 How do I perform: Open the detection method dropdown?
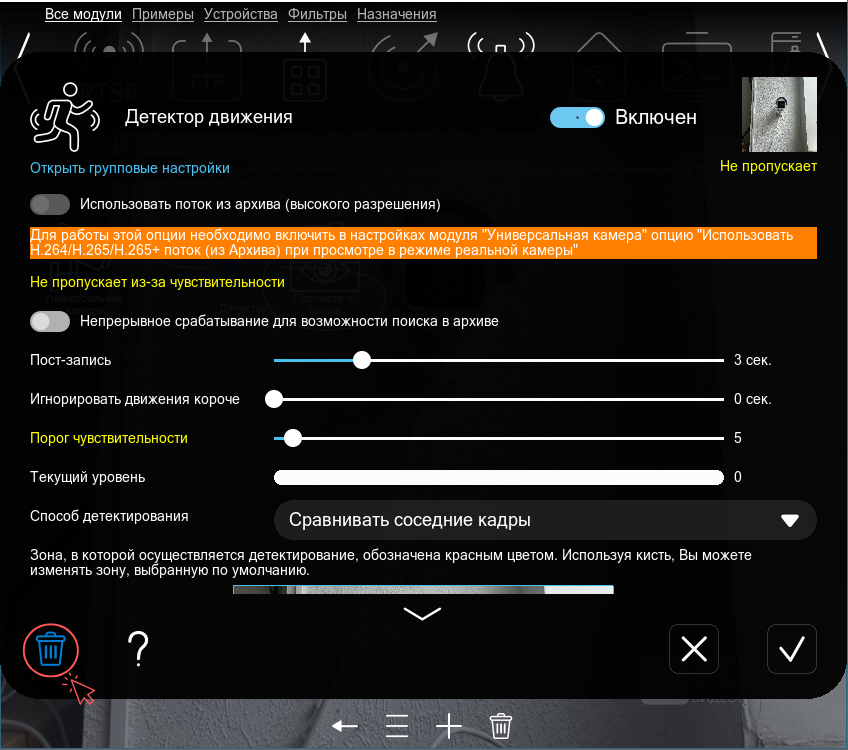[545, 520]
